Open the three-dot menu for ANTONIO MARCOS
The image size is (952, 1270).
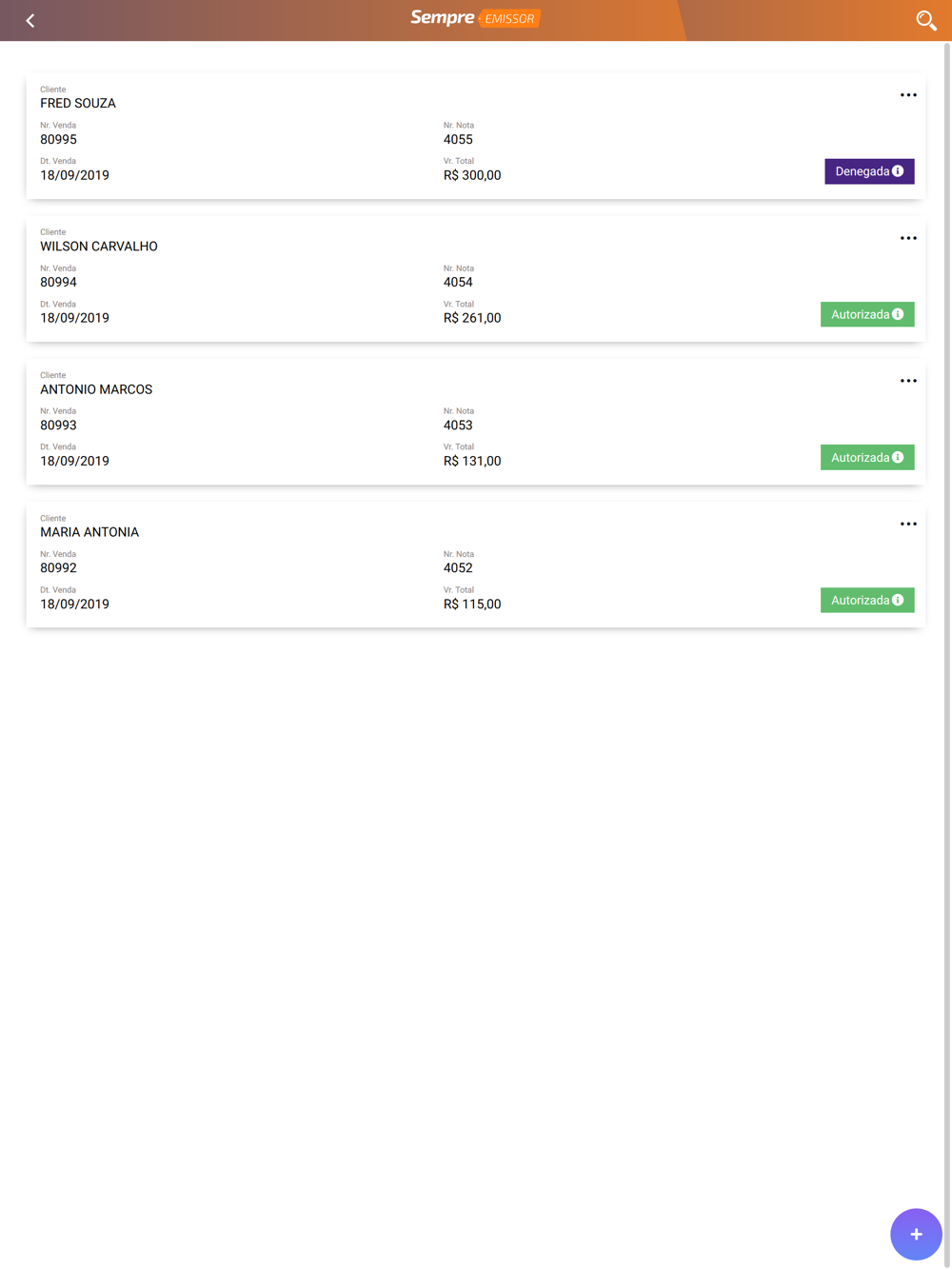point(908,381)
